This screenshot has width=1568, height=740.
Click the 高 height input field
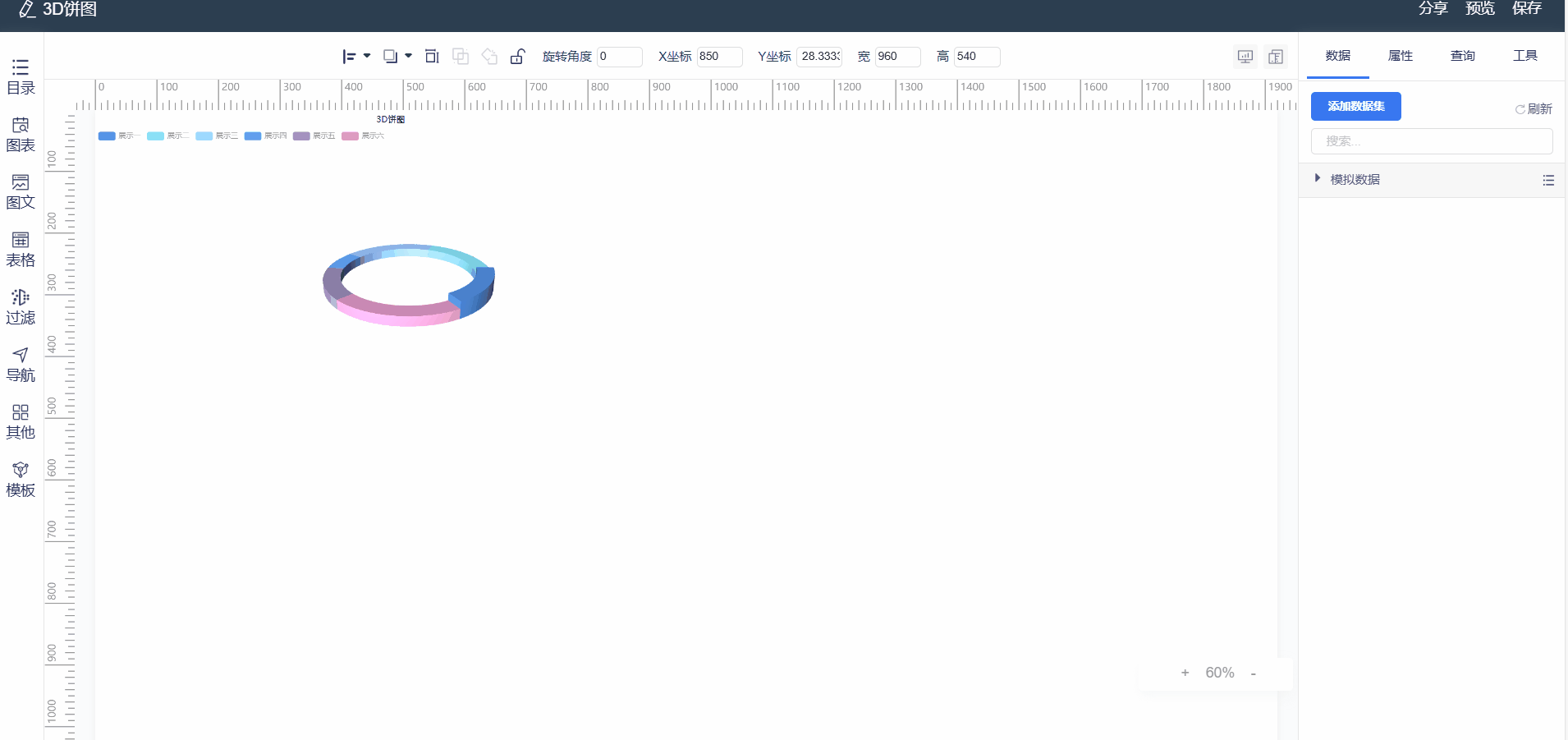[977, 57]
